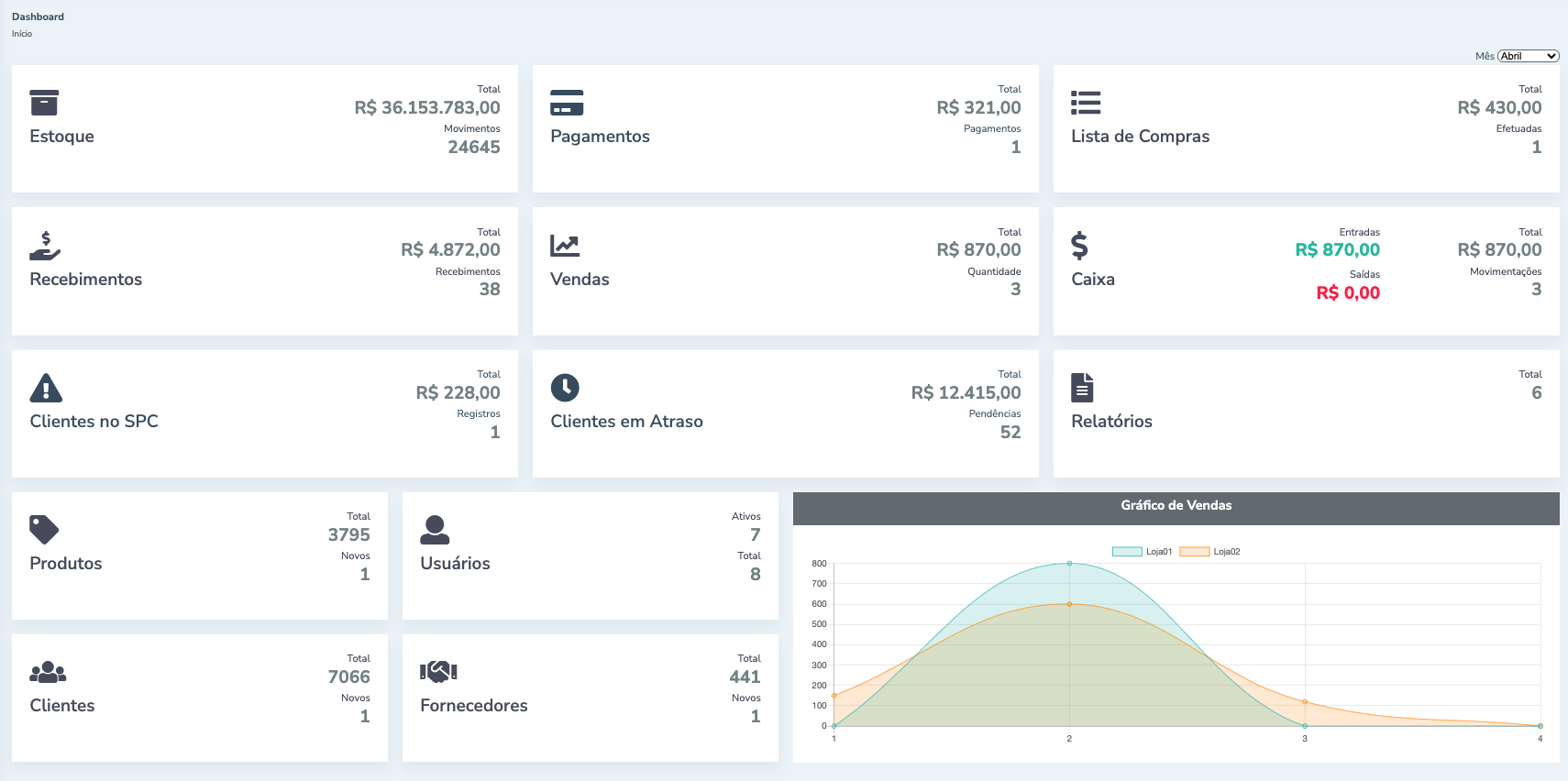Click the Produtos tag icon
The height and width of the screenshot is (781, 1568).
click(x=44, y=530)
